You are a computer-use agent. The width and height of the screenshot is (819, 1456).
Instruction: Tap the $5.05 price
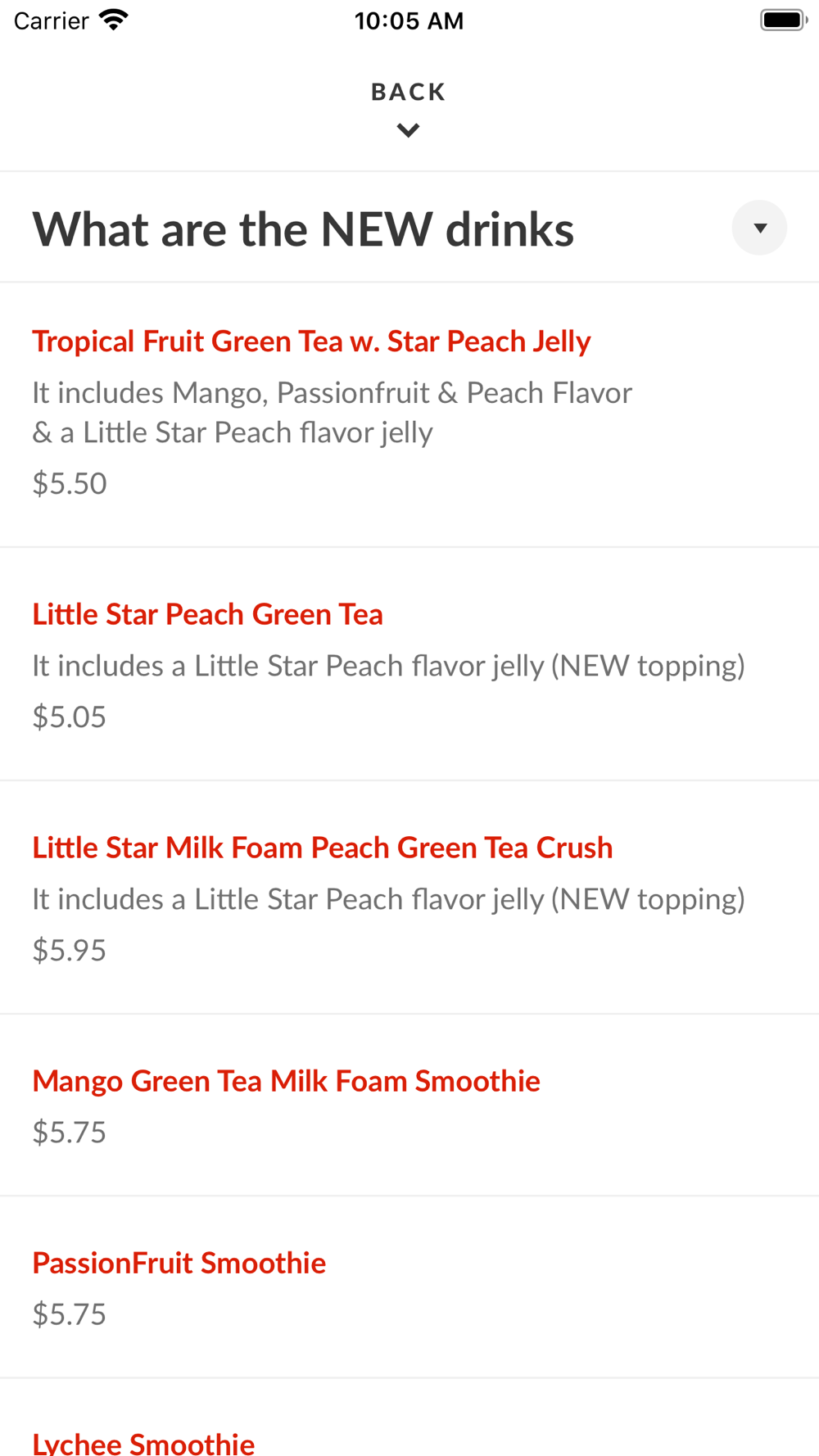coord(70,717)
